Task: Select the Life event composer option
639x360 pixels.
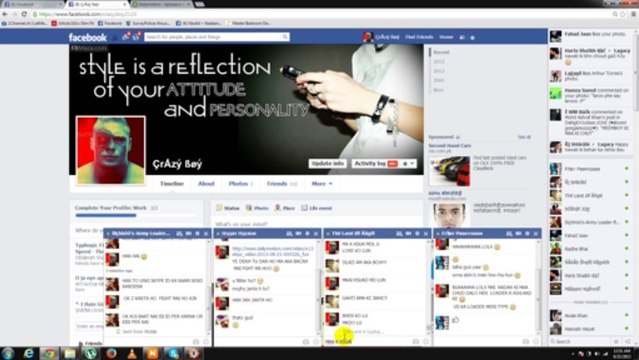Action: [317, 208]
